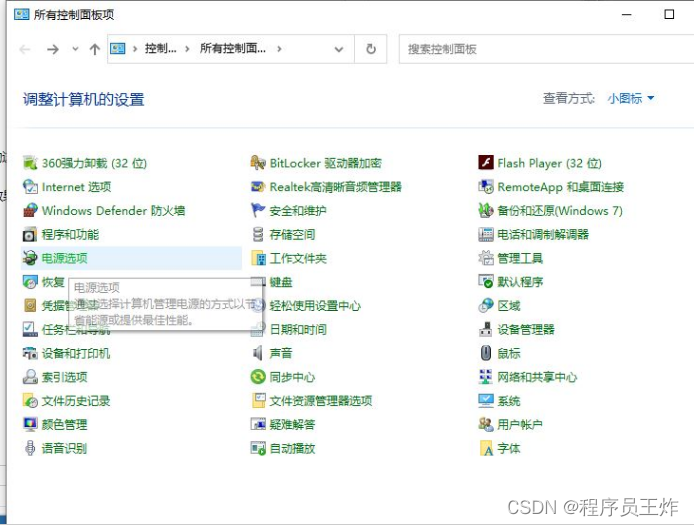The image size is (694, 526).
Task: Click the RemoteApp 和桌面连接 icon
Action: point(486,187)
